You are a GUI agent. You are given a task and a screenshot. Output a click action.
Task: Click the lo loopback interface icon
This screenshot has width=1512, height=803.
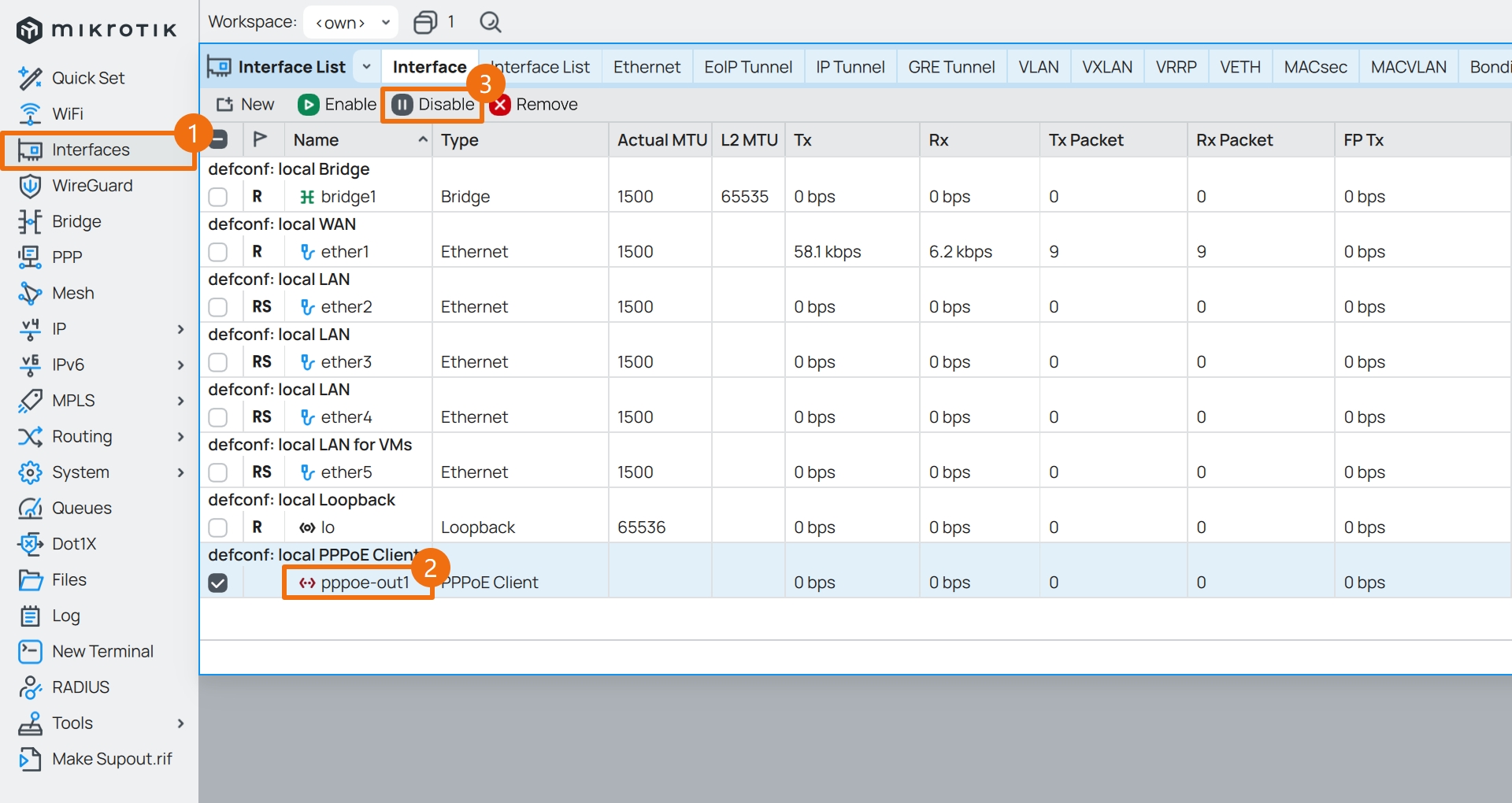click(307, 527)
